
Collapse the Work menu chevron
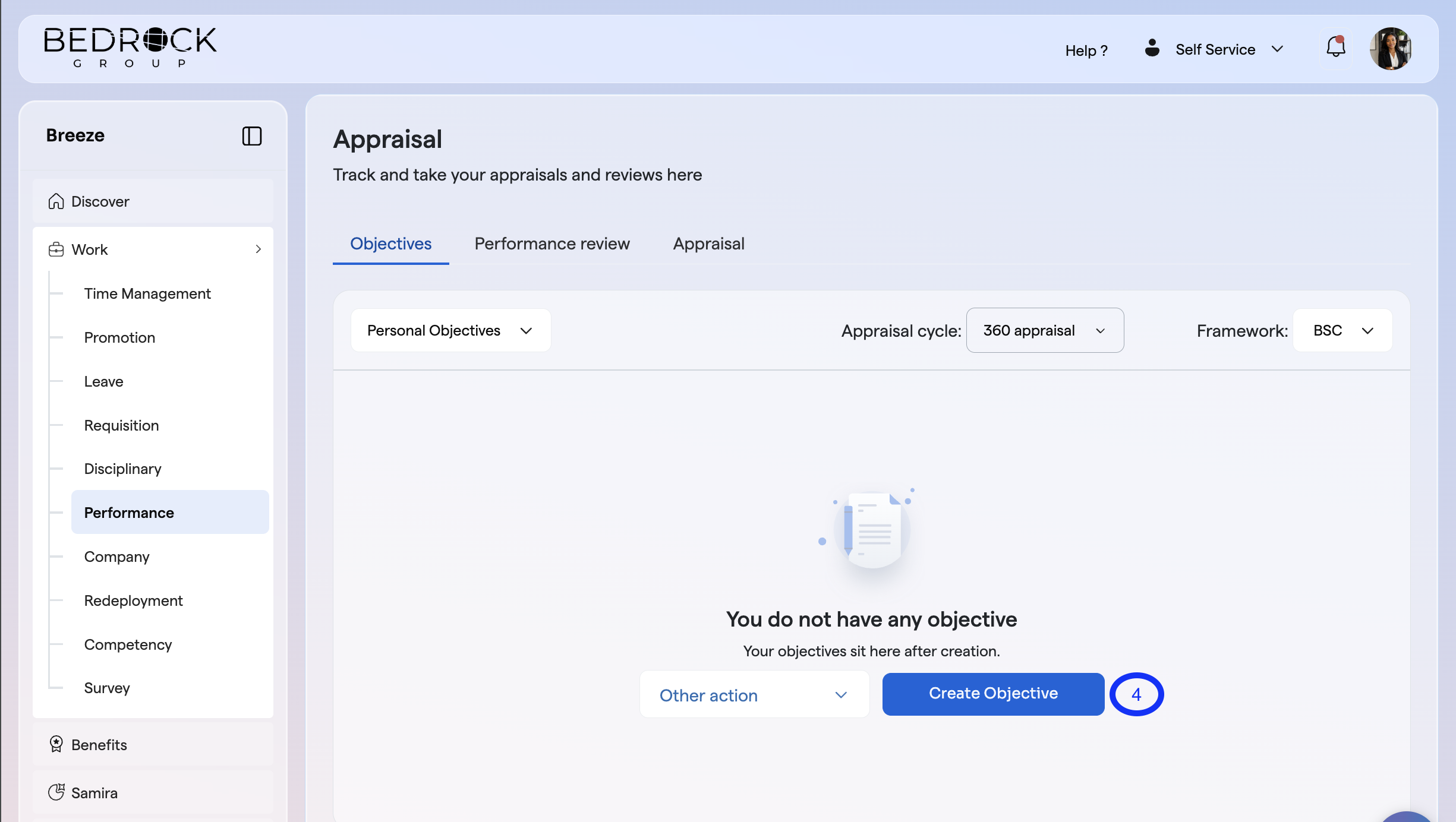click(x=258, y=249)
